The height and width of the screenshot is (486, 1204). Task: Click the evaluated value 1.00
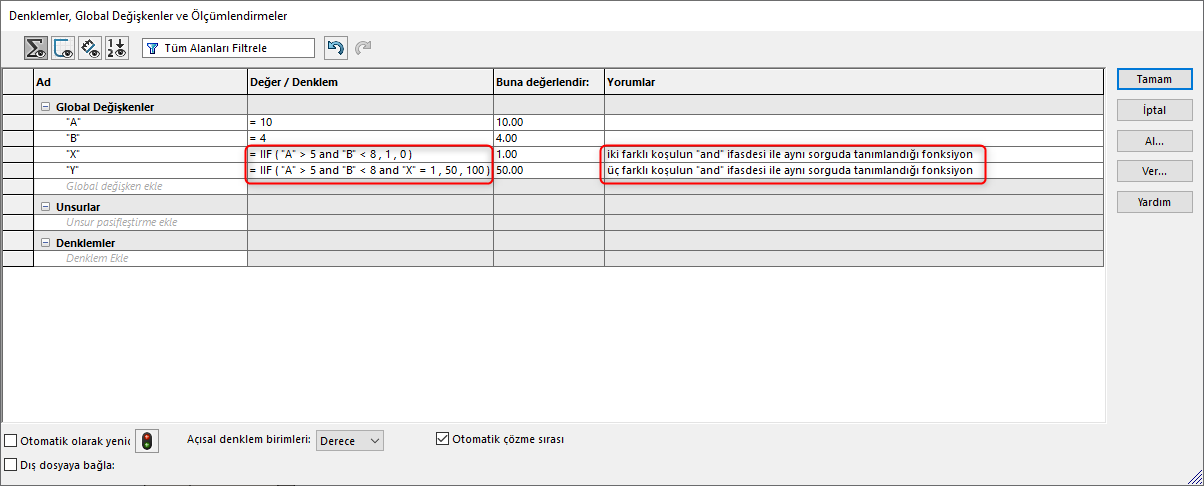pos(549,154)
